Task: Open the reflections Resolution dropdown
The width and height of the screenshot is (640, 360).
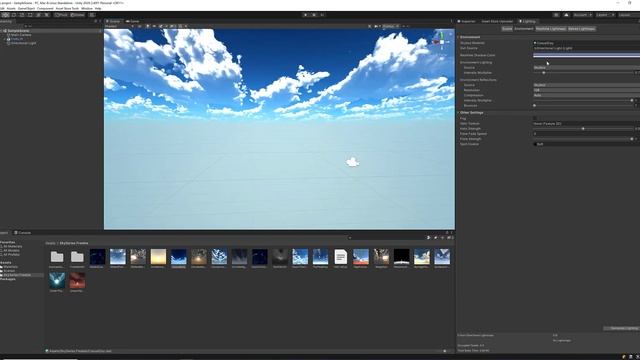Action: tap(586, 90)
